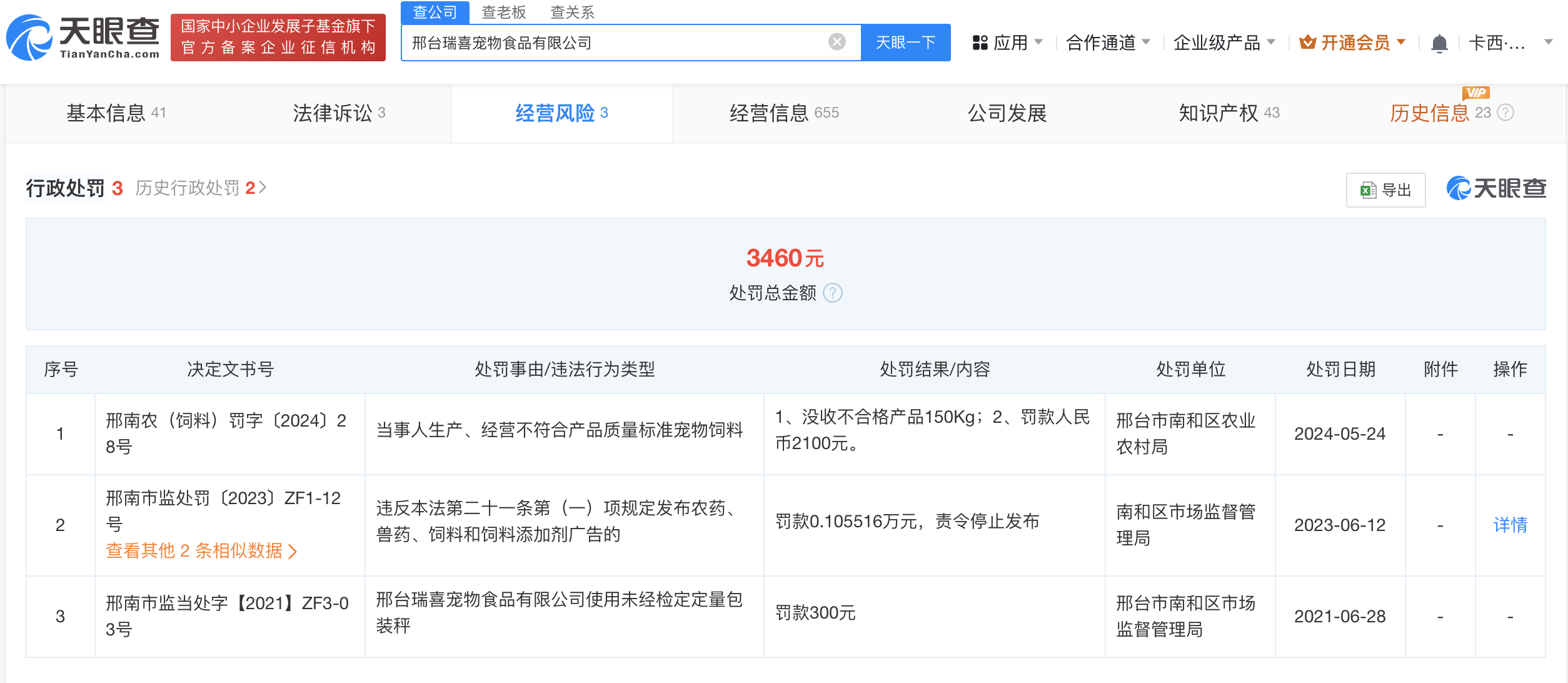Click 邢台市南和区农业农村局 penalty unit
The image size is (1568, 683).
1186,433
